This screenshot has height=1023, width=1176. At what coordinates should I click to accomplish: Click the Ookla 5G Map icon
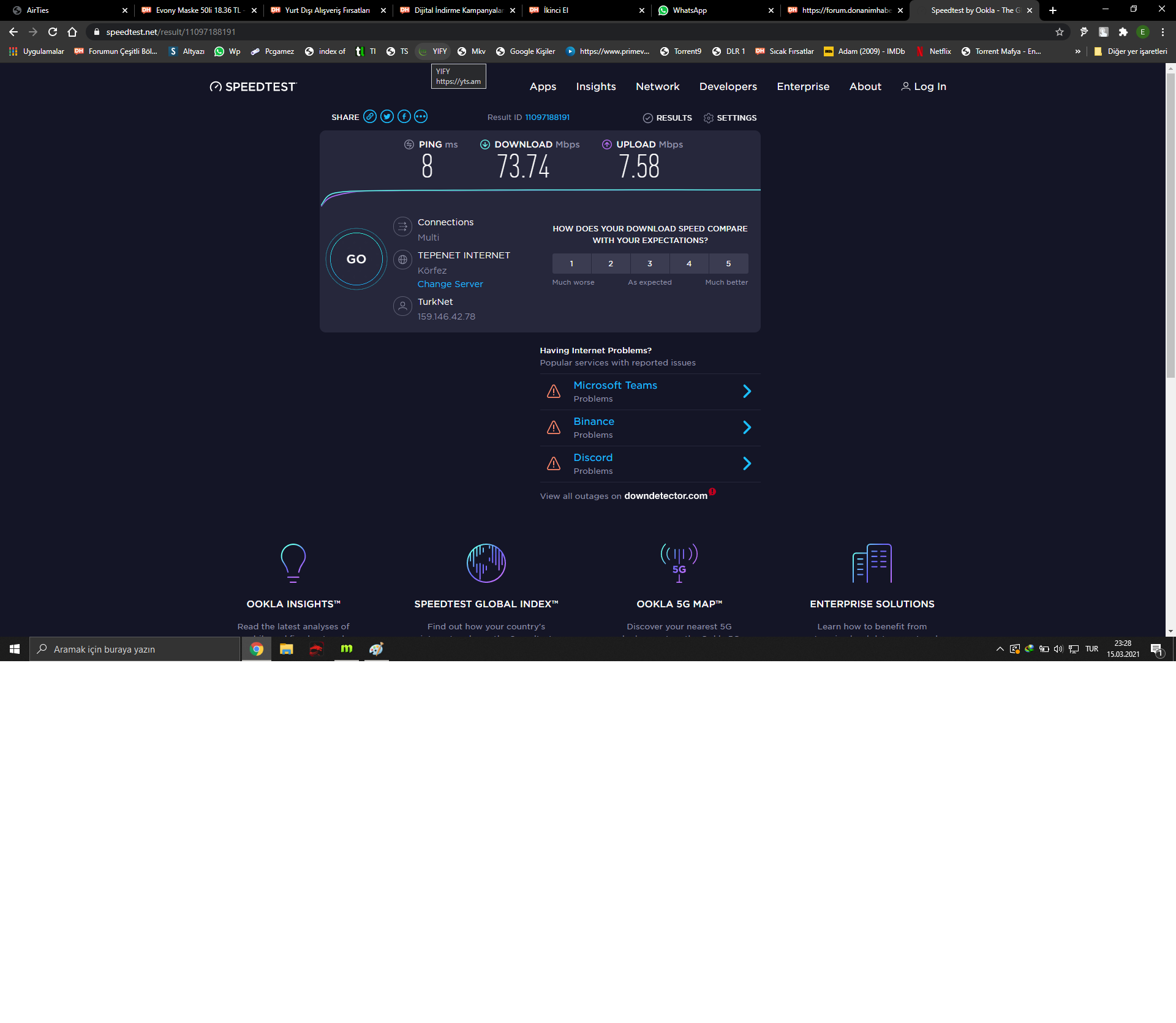pyautogui.click(x=679, y=563)
